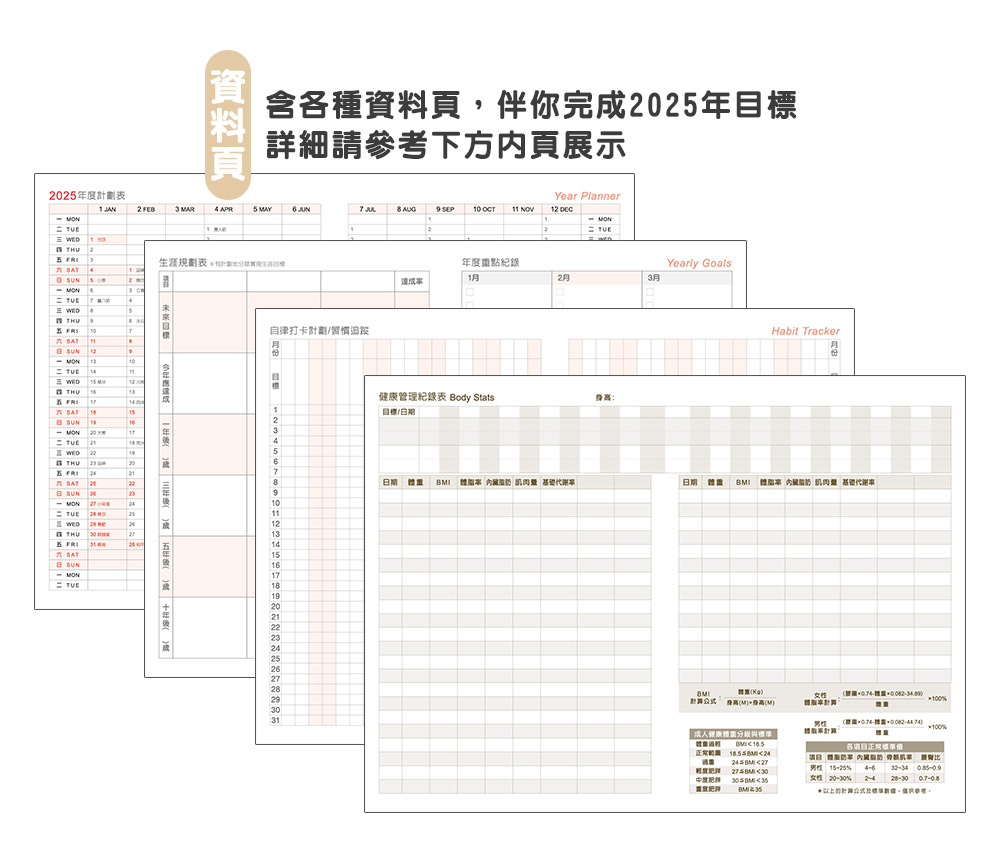Screen dimensions: 1000x850
Task: Select the 5 MAY column header
Action: (x=263, y=209)
